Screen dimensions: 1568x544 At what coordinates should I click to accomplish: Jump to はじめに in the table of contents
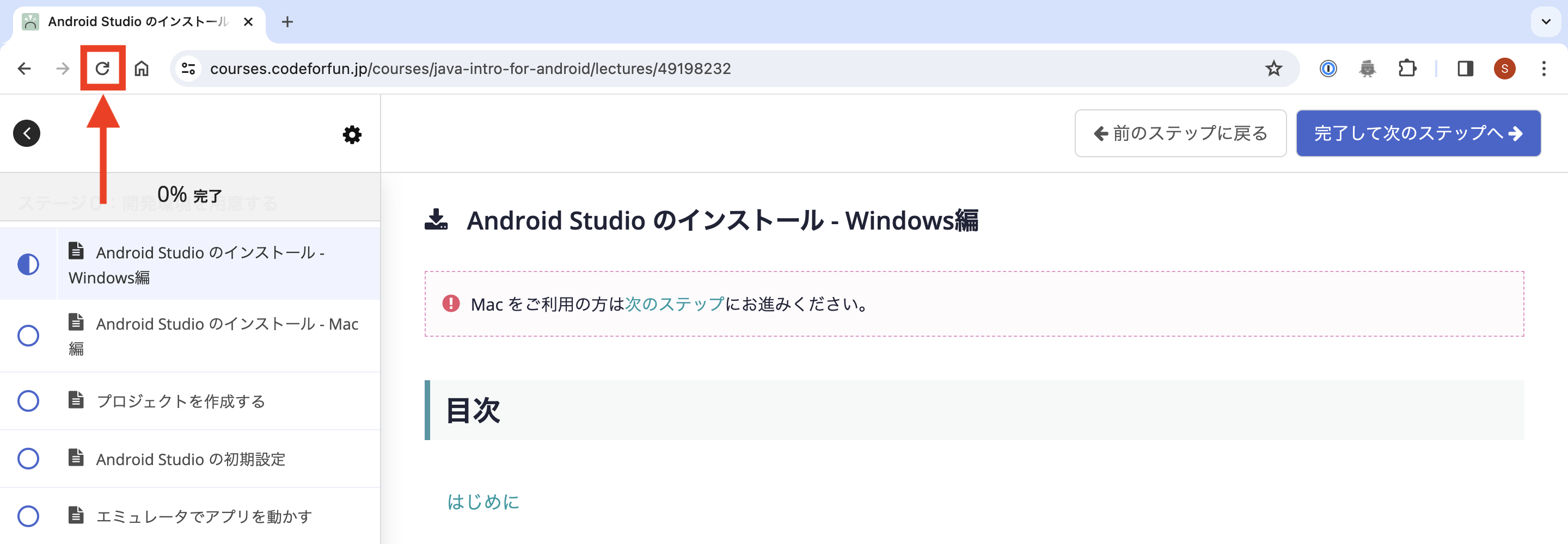tap(483, 502)
